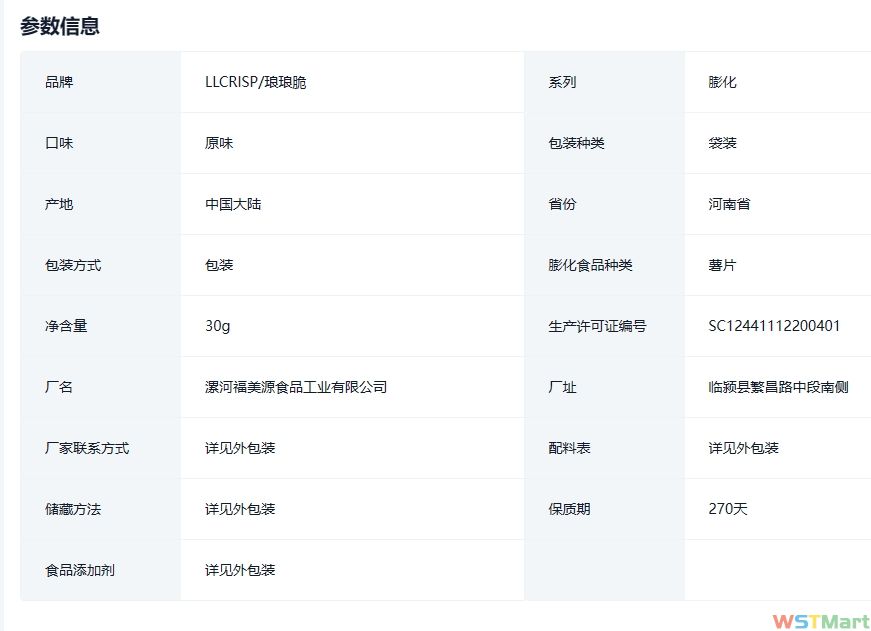Image resolution: width=871 pixels, height=631 pixels.
Task: Click the 厂家联系方式 label cell
Action: 87,448
